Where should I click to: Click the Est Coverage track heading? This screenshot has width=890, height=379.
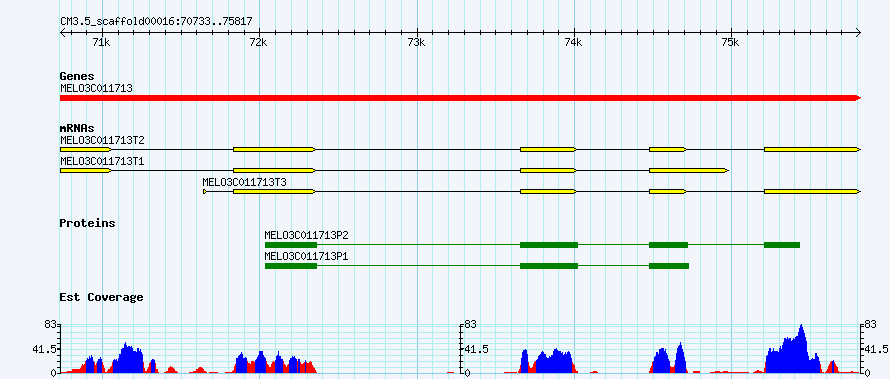coord(102,297)
